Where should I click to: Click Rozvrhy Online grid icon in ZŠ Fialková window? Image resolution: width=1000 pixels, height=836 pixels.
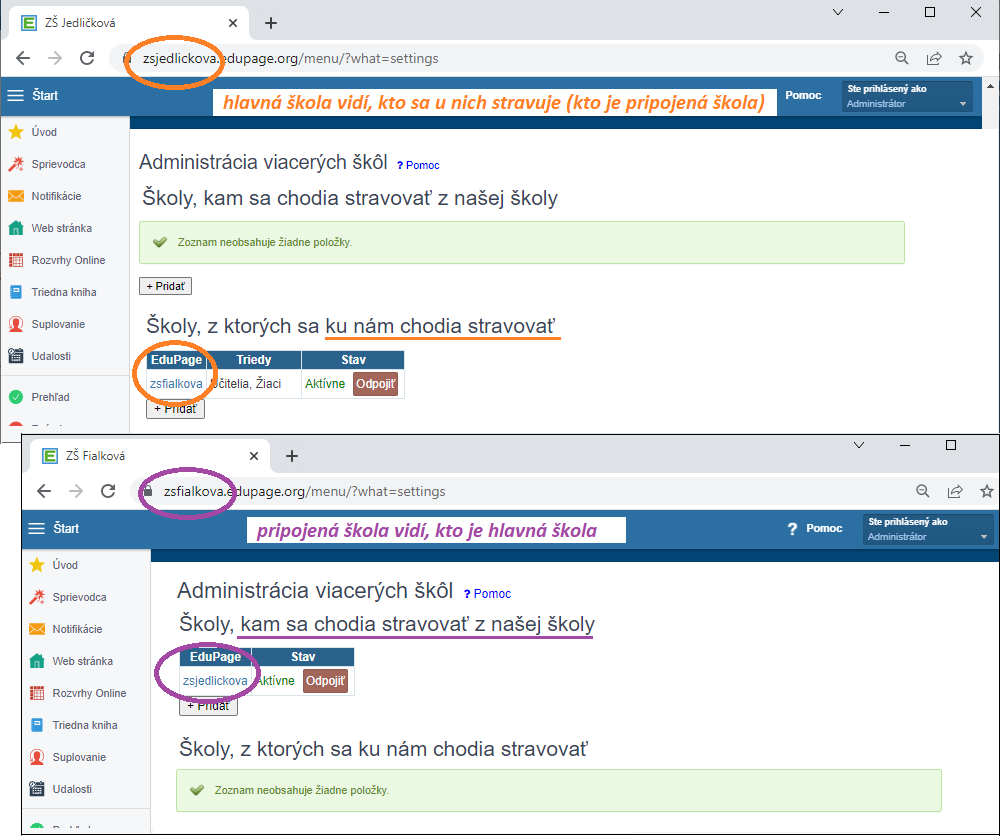pos(37,693)
